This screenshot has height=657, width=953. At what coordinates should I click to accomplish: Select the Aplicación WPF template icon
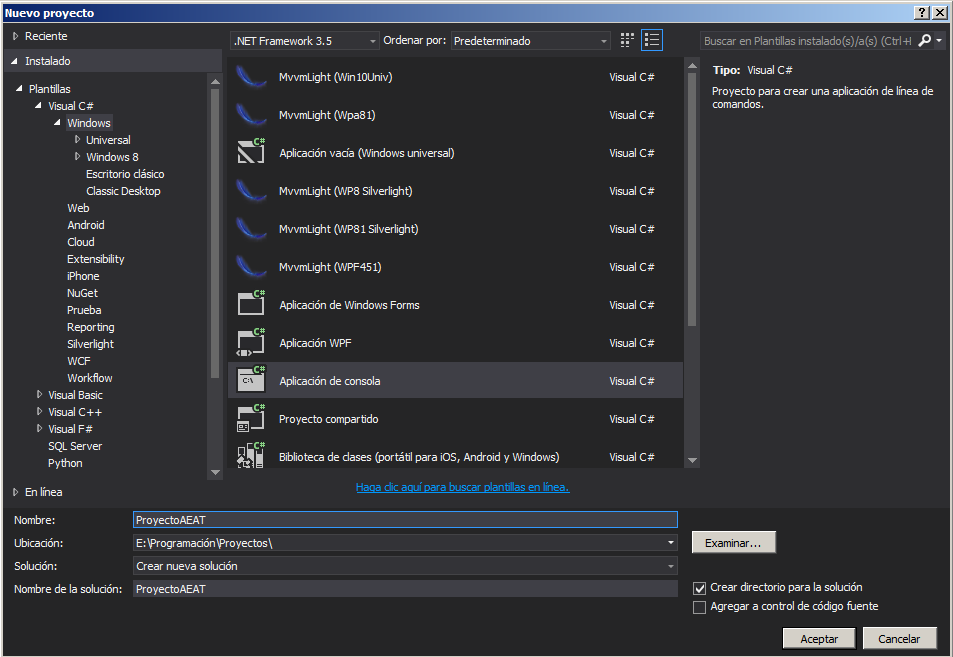[249, 343]
